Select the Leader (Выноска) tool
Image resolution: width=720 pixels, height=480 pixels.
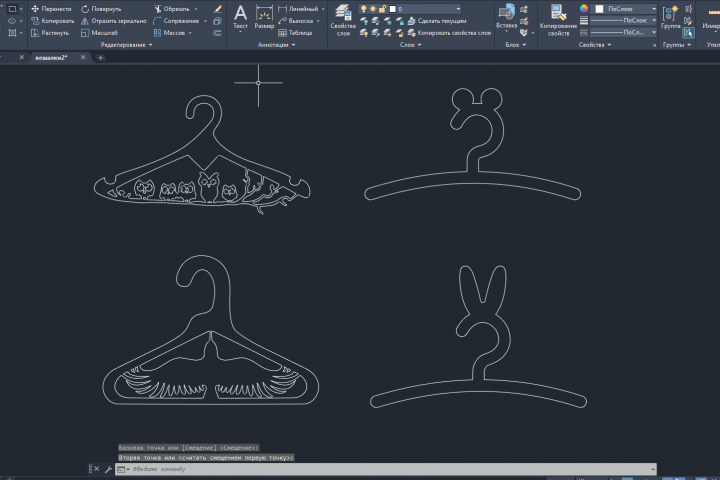296,21
